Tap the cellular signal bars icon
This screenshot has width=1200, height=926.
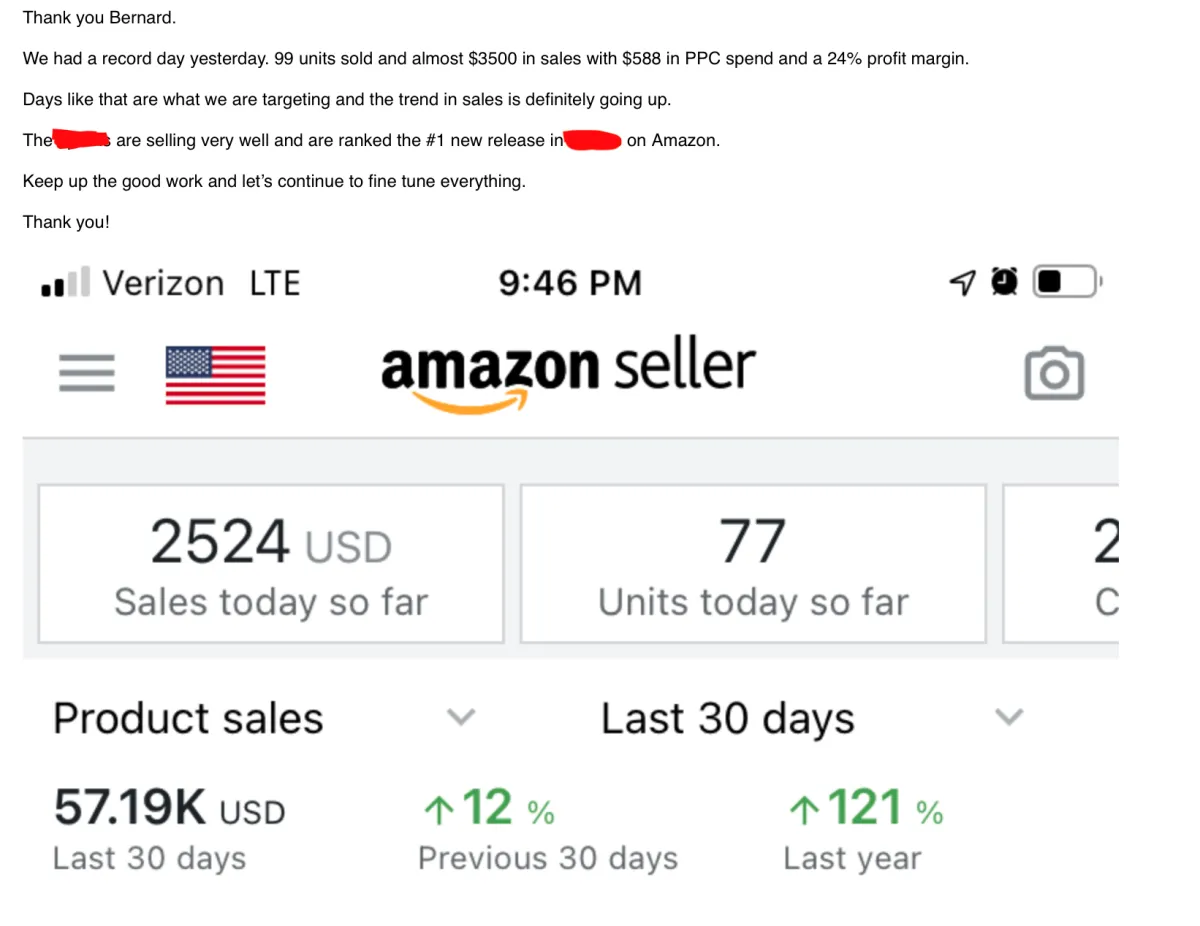tap(65, 283)
